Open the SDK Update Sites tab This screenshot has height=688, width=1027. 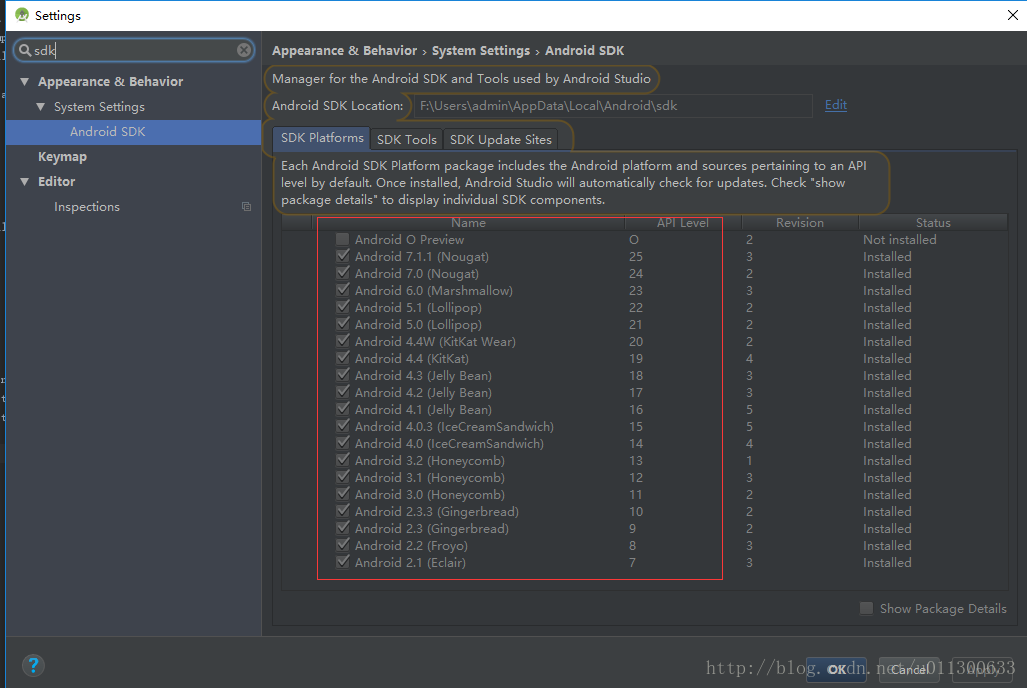[500, 140]
